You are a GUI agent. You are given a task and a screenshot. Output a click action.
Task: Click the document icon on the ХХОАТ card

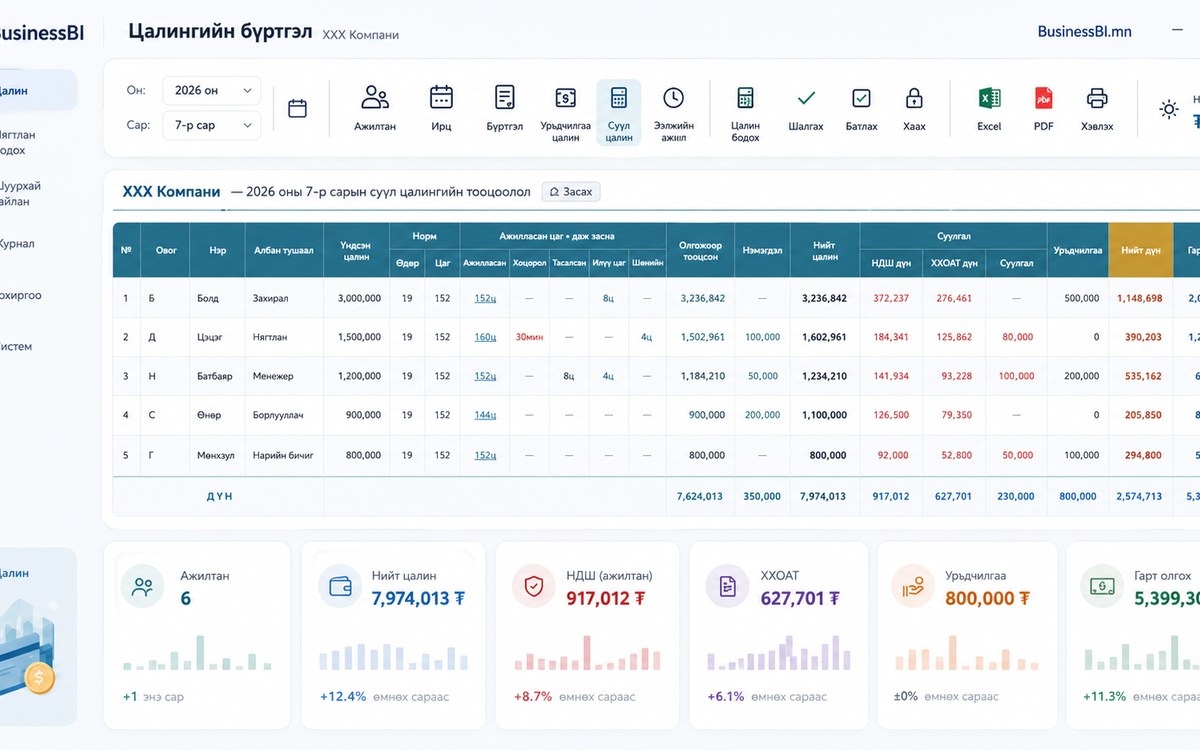[x=727, y=586]
